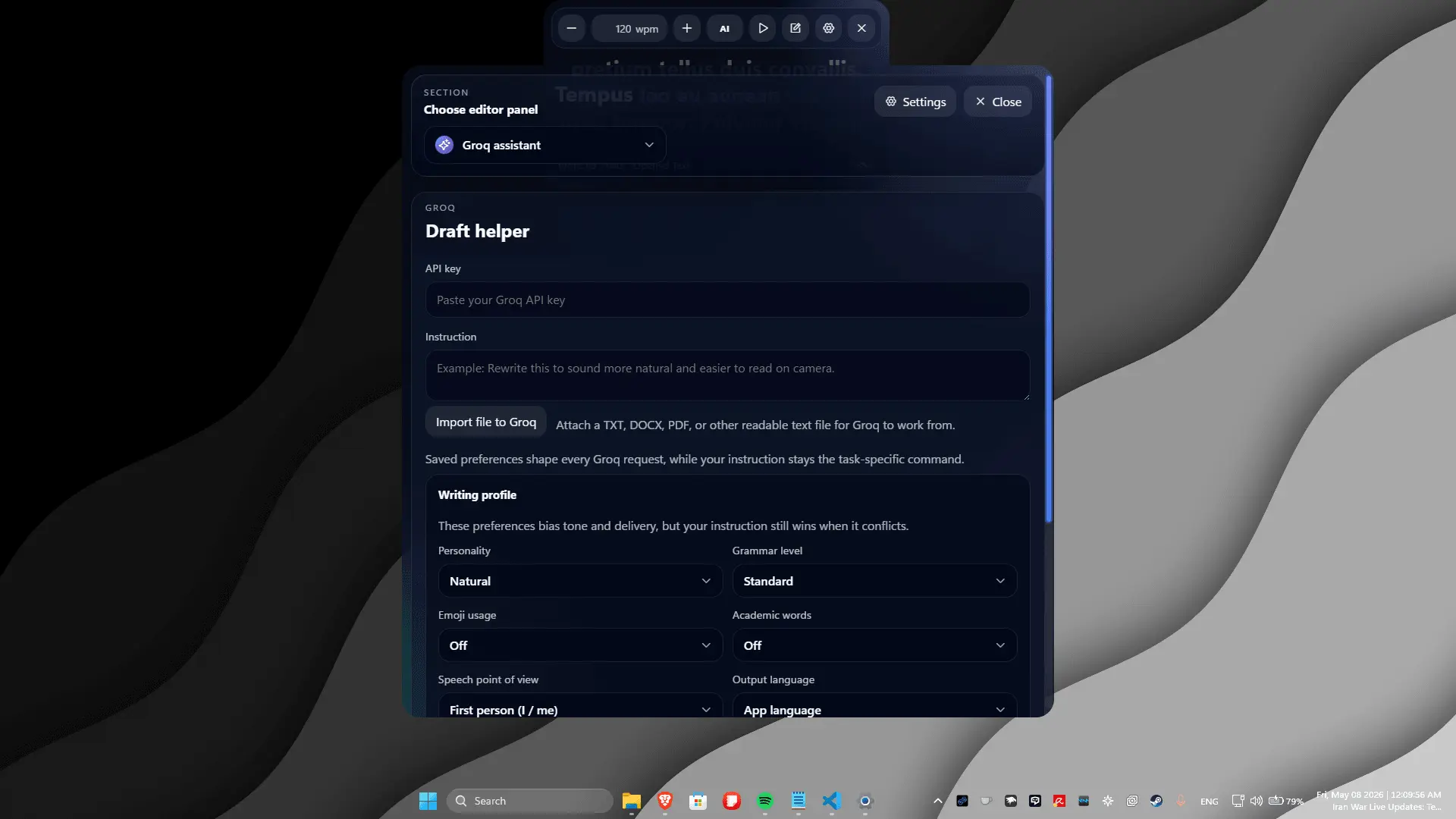This screenshot has width=1456, height=819.
Task: Start playback with the play icon
Action: point(763,28)
